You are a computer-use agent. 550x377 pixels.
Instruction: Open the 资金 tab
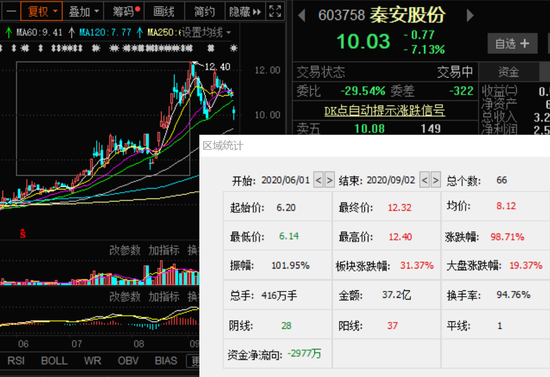point(508,72)
